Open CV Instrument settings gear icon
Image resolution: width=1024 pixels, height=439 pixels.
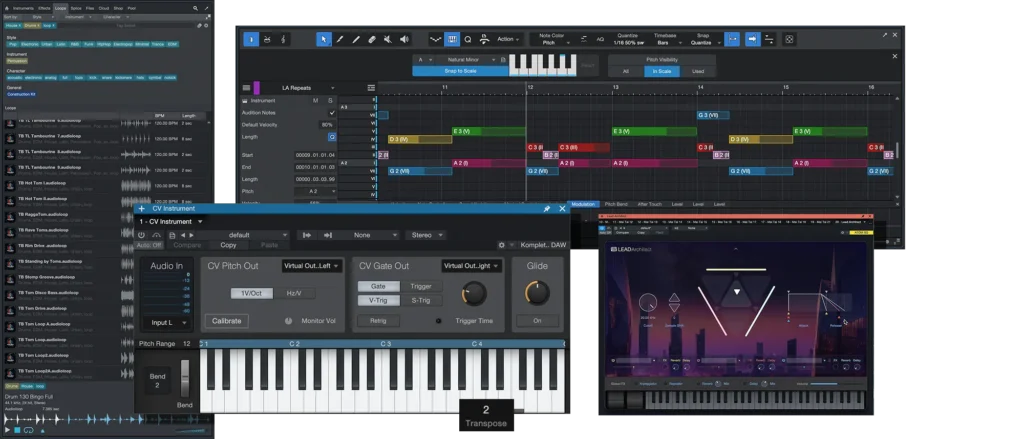(x=501, y=245)
